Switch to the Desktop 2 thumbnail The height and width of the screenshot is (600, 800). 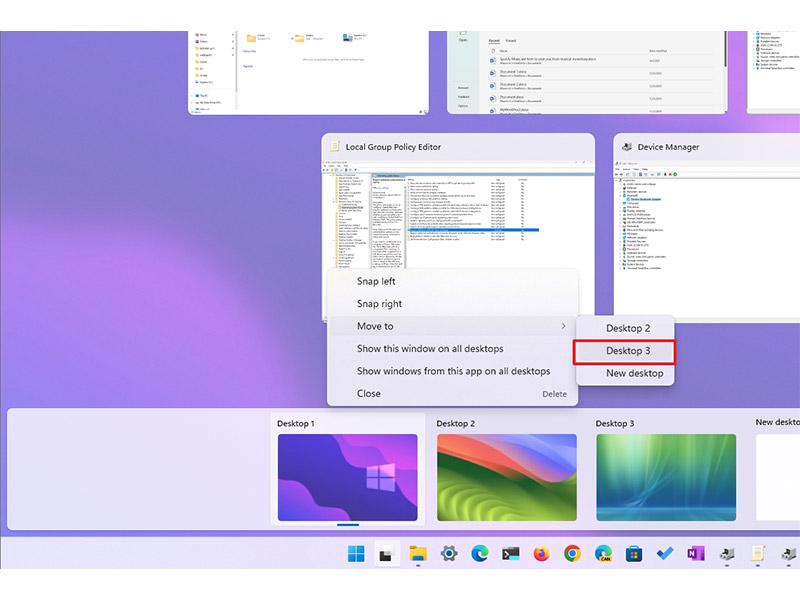coord(507,478)
